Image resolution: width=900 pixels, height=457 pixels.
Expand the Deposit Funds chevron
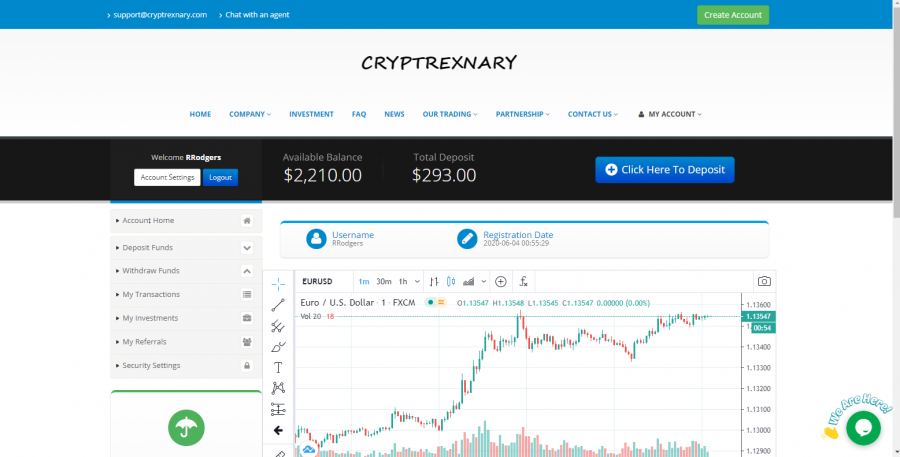(247, 248)
